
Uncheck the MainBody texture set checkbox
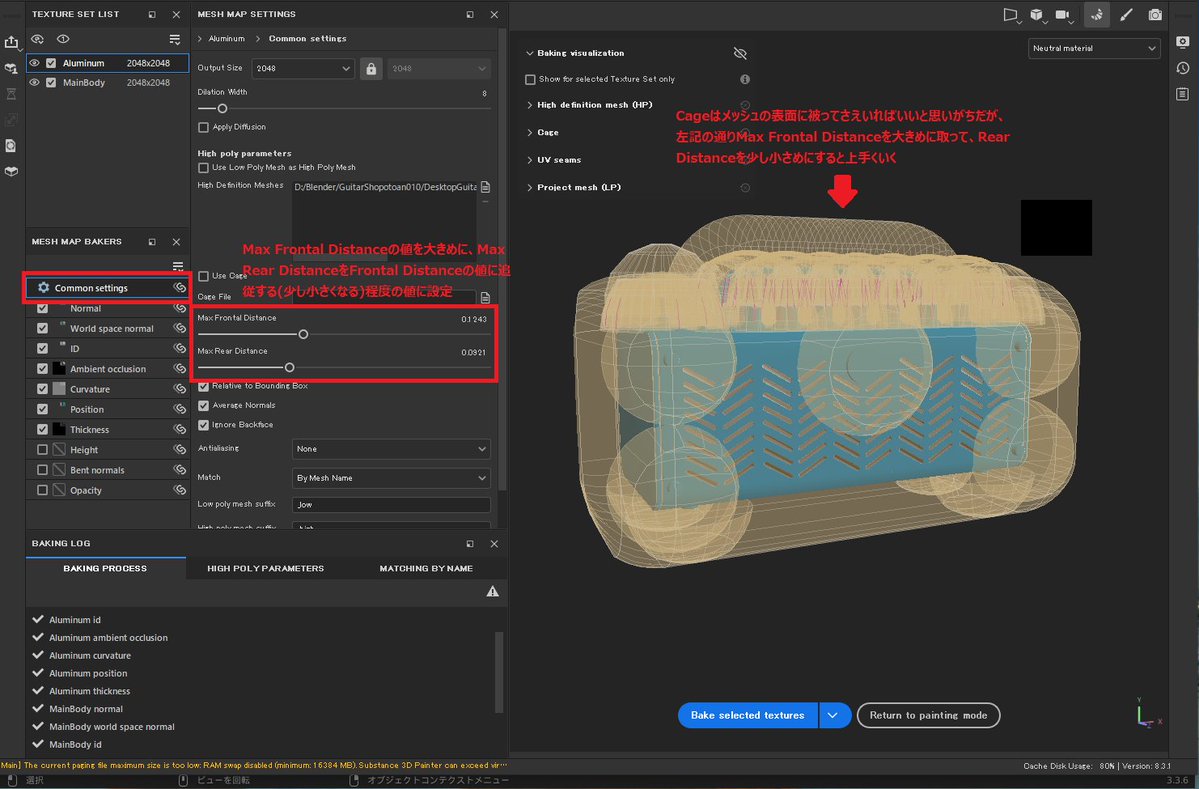point(51,83)
